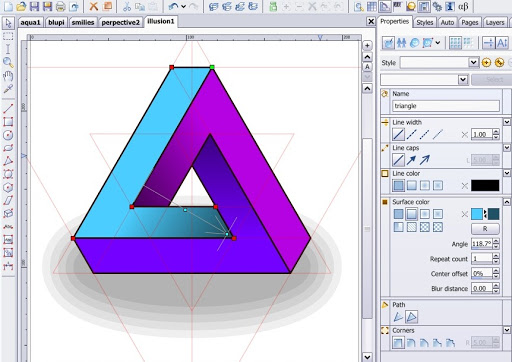Screen dimensions: 512x362
Task: Open the Styles panel tab
Action: [425, 22]
